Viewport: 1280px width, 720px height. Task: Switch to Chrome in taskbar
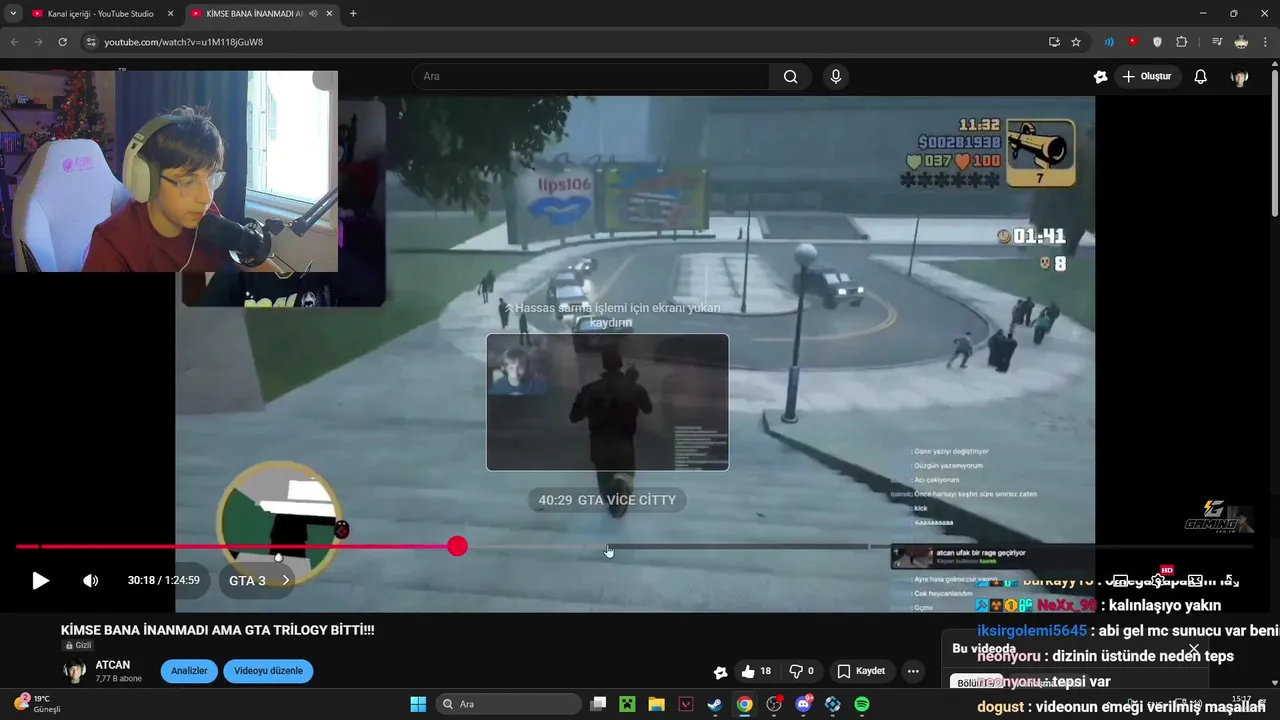(744, 704)
